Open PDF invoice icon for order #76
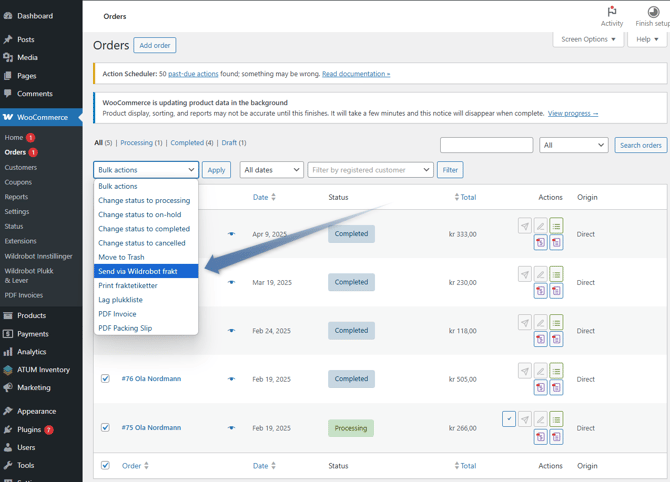This screenshot has height=482, width=670. pos(541,388)
